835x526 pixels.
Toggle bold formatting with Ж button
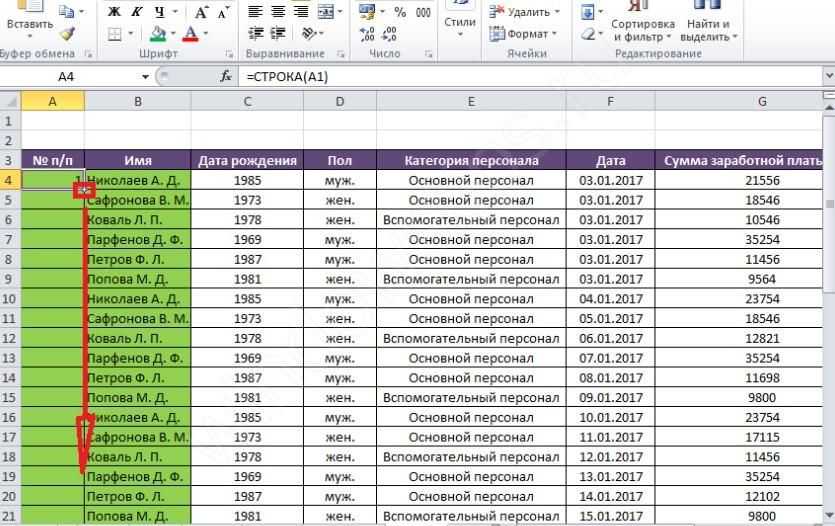point(114,12)
